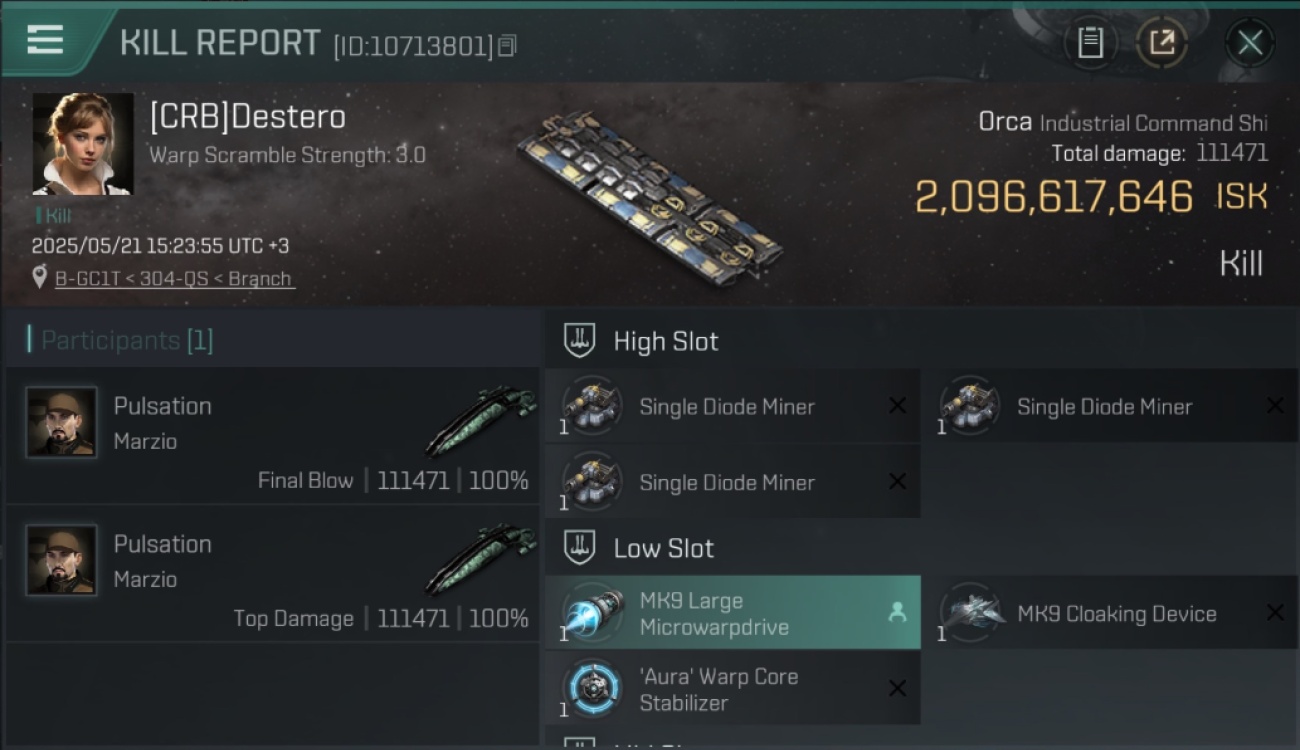Click the Orca ship image
1300x750 pixels.
point(650,195)
